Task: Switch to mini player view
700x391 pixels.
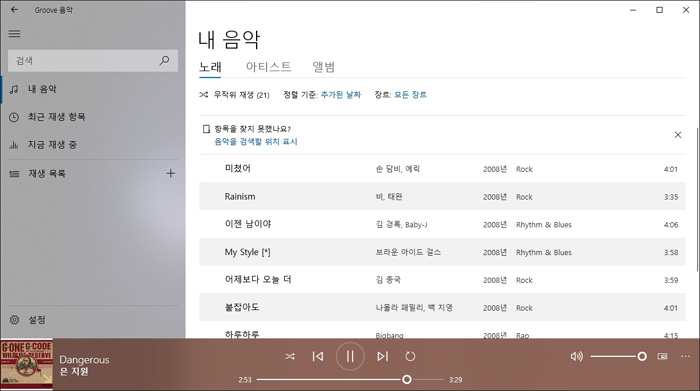Action: coord(662,356)
